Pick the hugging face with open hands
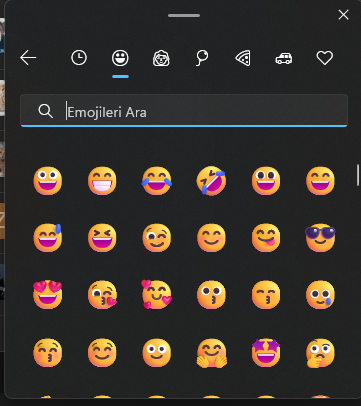Screen dimensions: 361x406 coord(211,353)
